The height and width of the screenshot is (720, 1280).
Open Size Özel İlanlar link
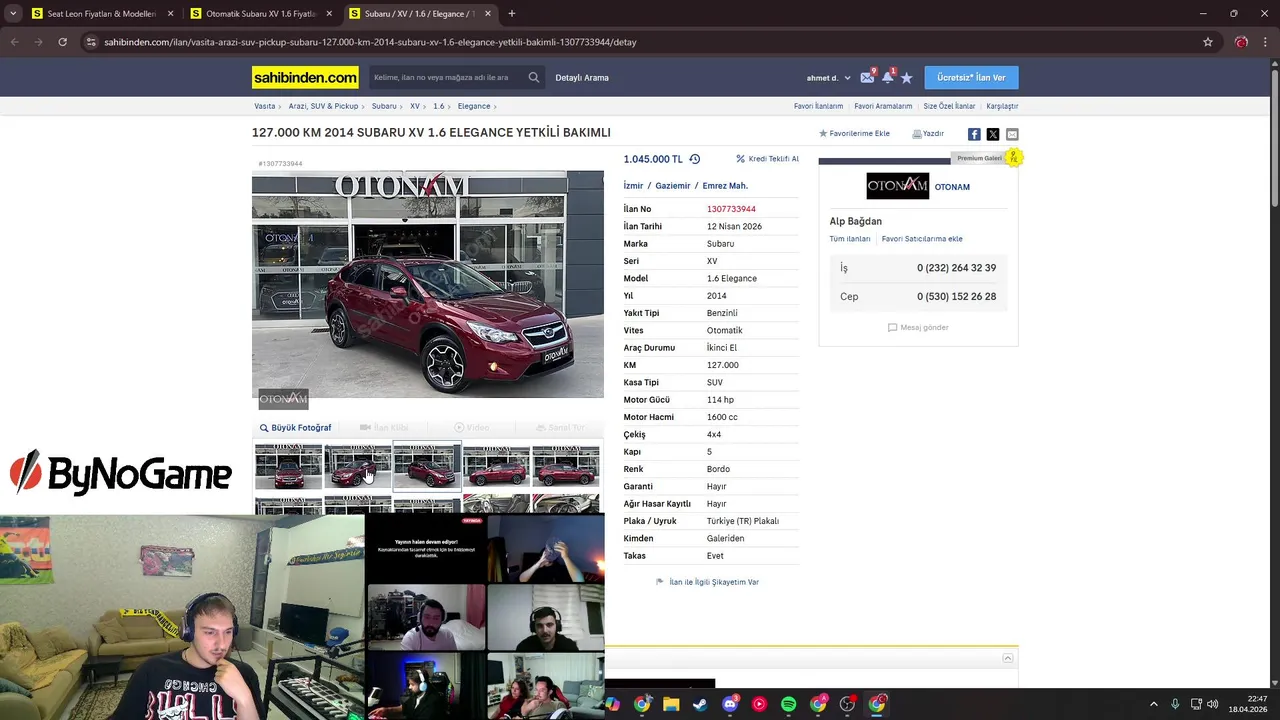tap(949, 106)
